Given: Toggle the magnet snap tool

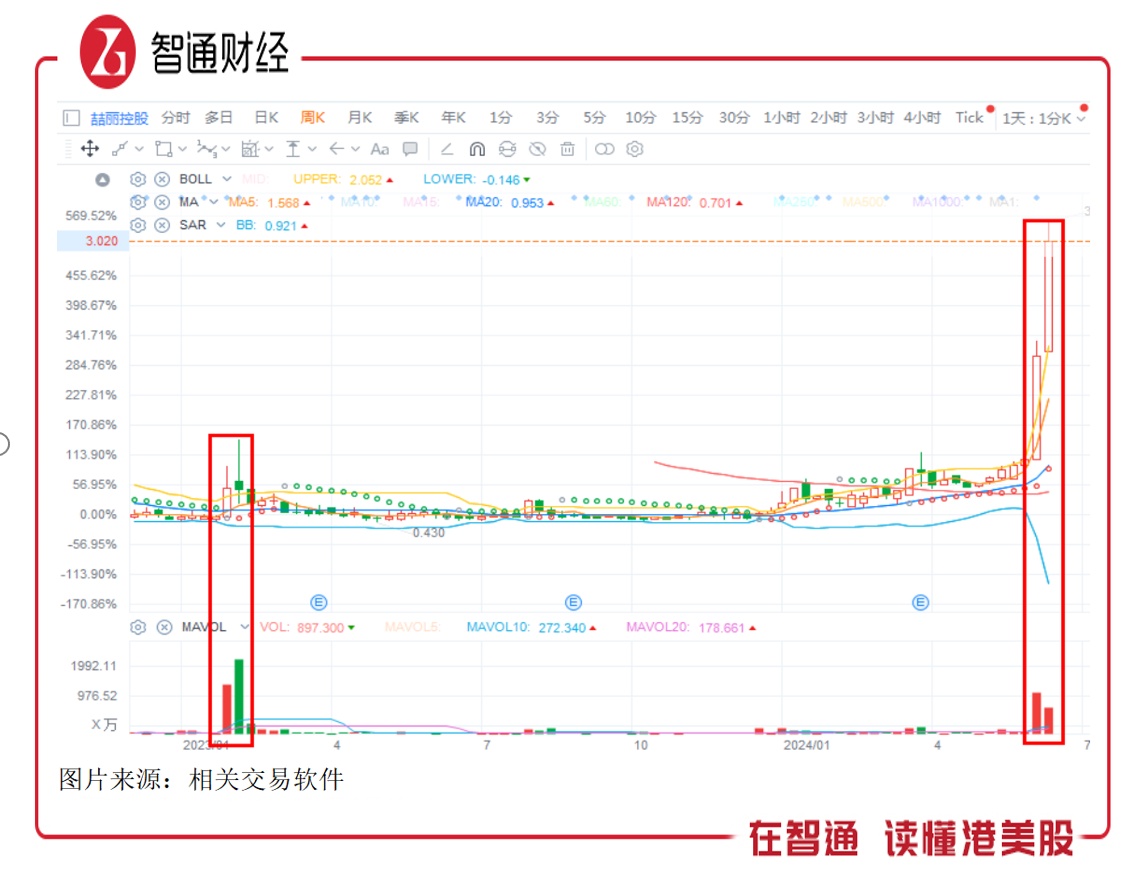Looking at the screenshot, I should pyautogui.click(x=477, y=149).
